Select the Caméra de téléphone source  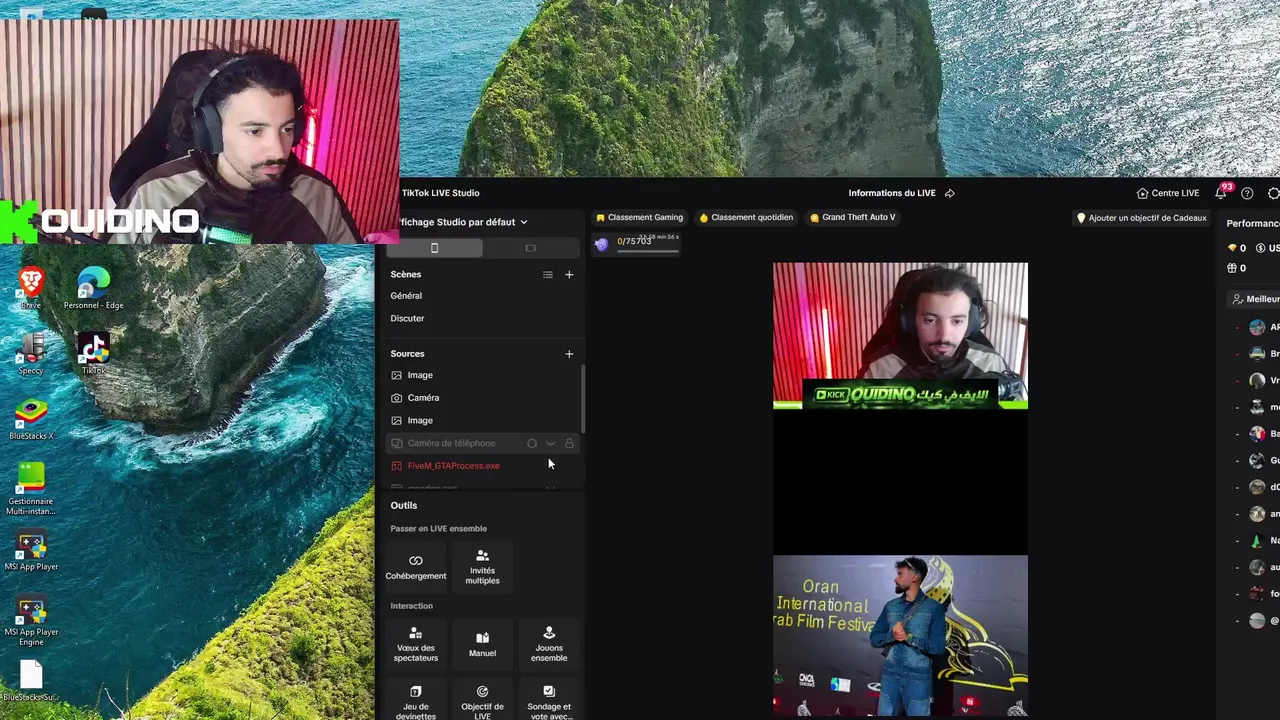pos(483,443)
